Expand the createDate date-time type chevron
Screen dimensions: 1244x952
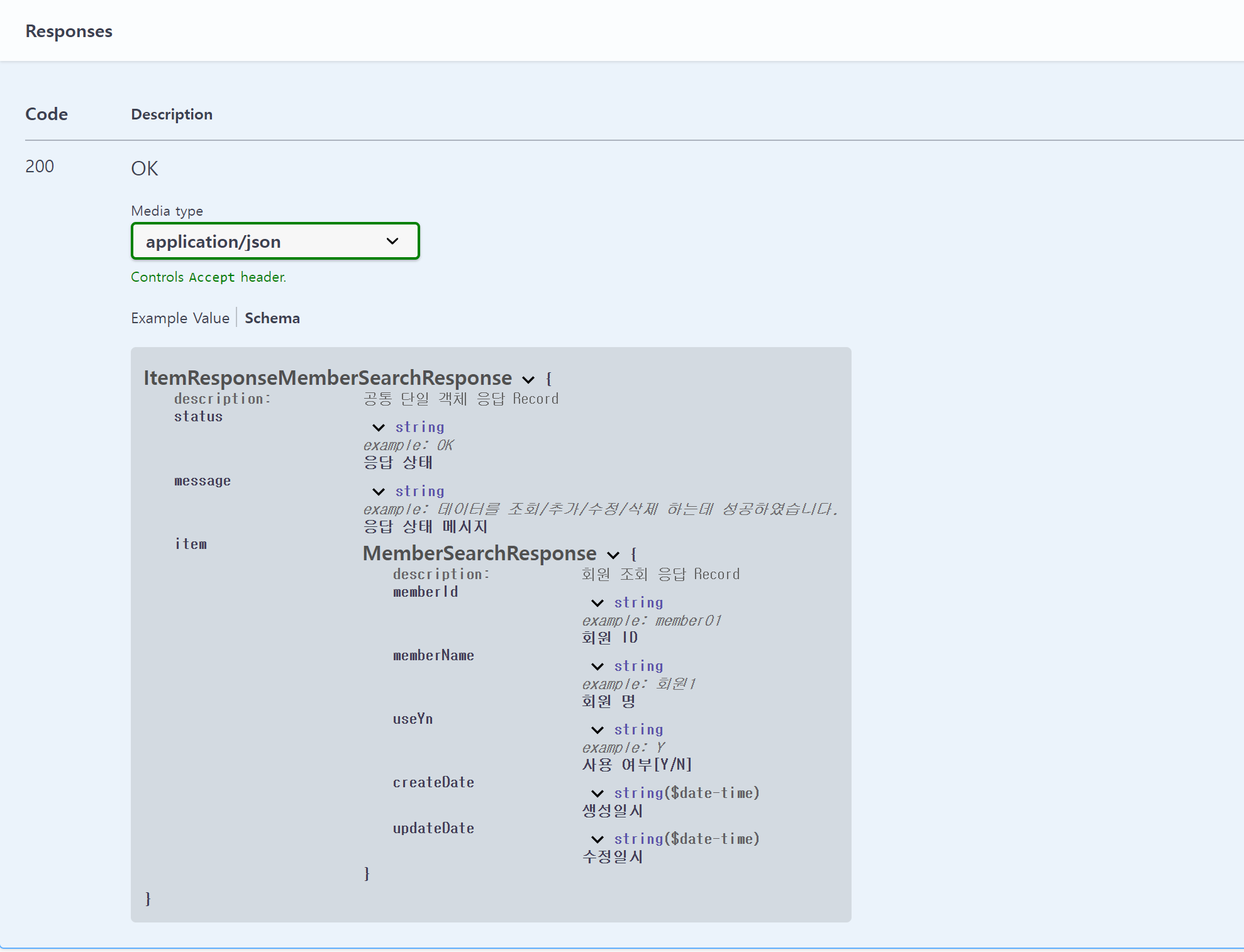click(x=597, y=794)
